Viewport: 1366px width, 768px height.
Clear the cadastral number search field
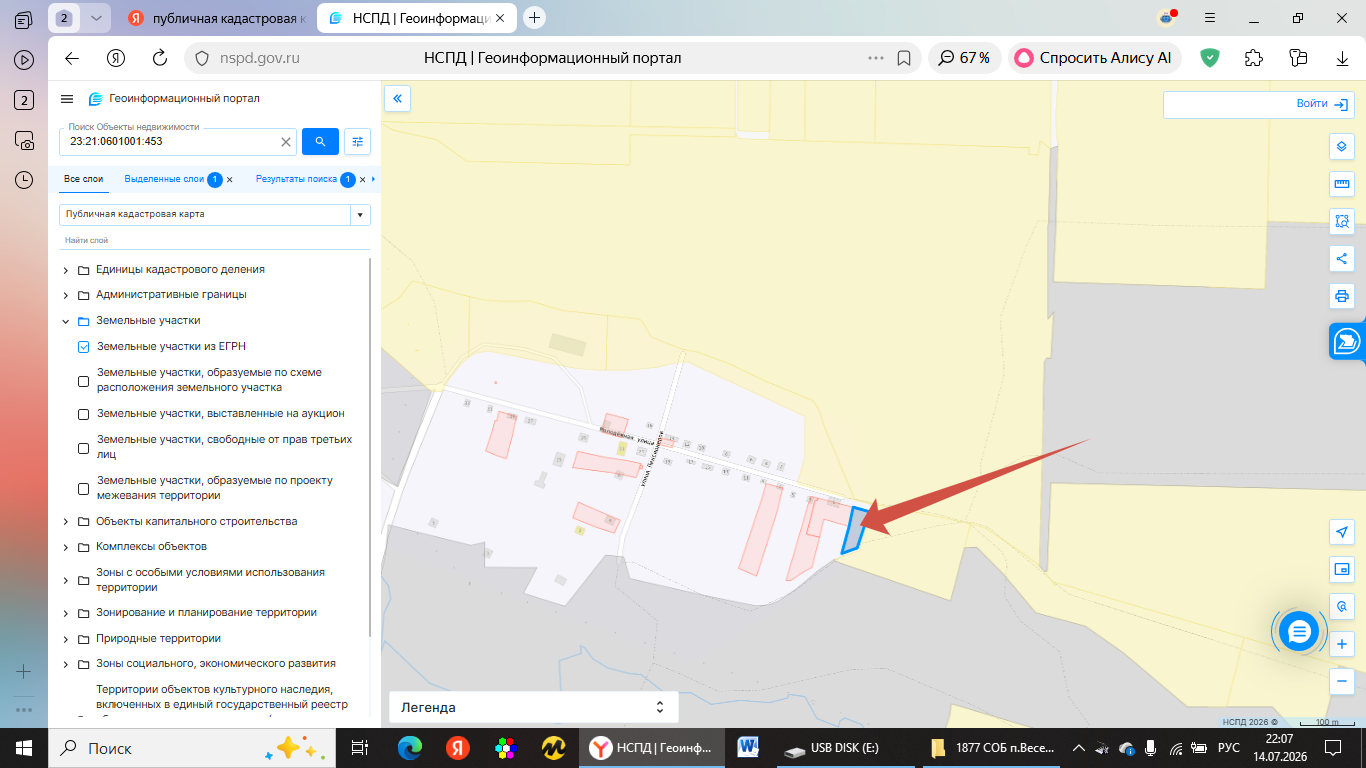(x=286, y=142)
